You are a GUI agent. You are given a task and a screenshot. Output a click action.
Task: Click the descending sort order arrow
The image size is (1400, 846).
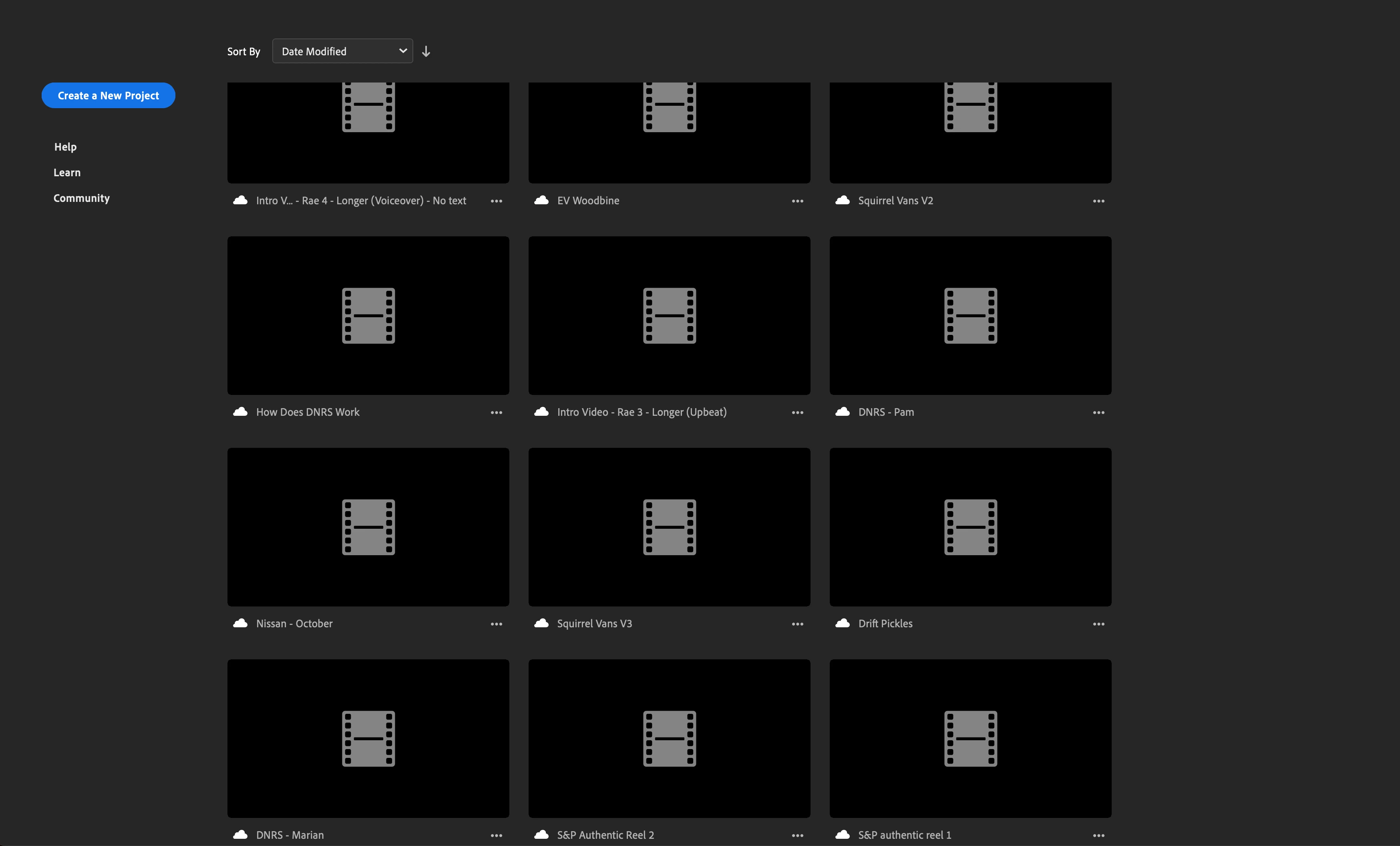(426, 51)
